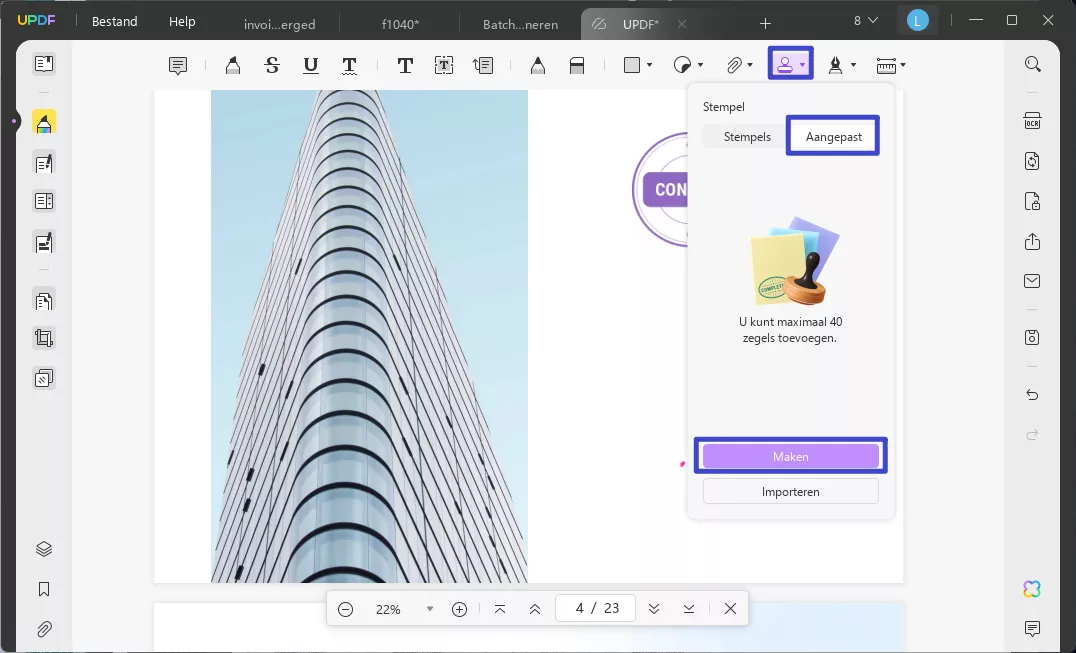The height and width of the screenshot is (653, 1076).
Task: Select the Eraser tool
Action: tap(577, 65)
